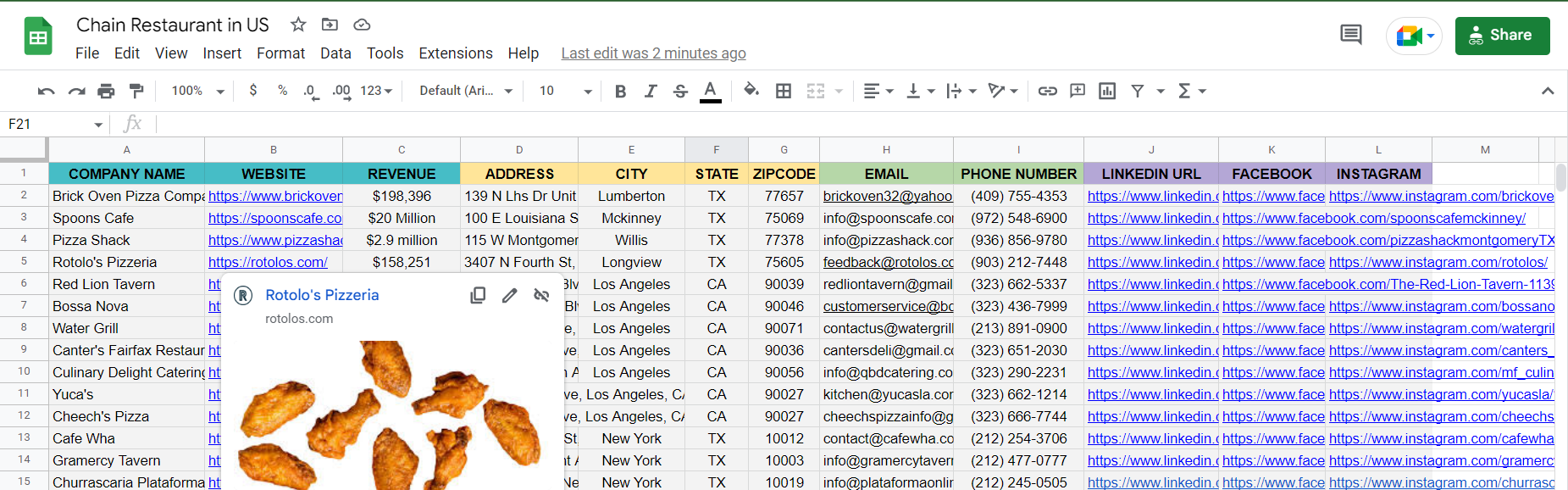Viewport: 1568px width, 490px height.
Task: Open text wrapping dropdown
Action: click(961, 91)
